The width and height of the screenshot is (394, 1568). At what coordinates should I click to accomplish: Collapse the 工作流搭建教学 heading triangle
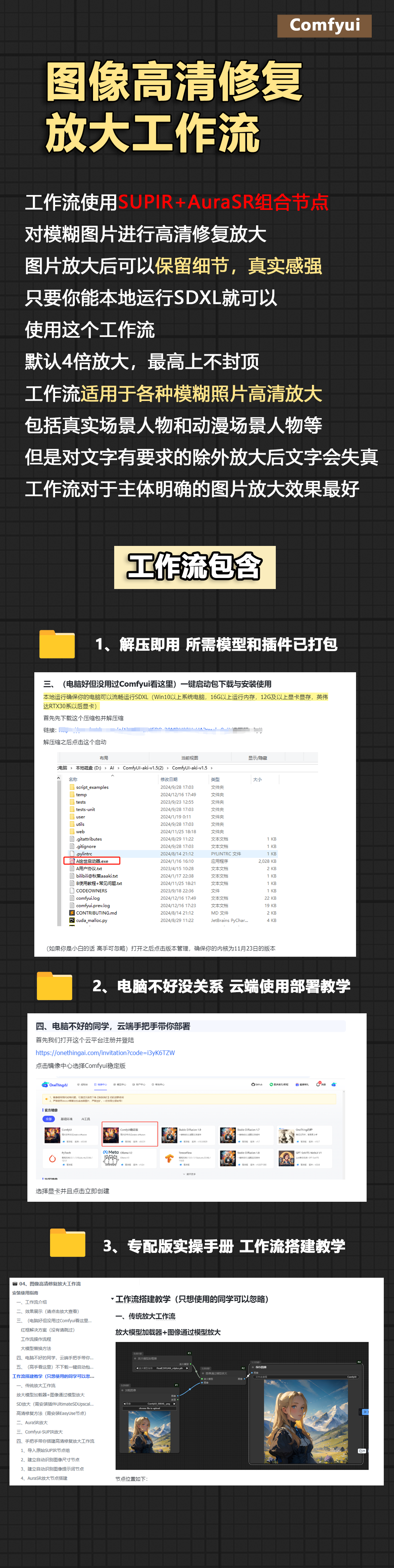112,1299
